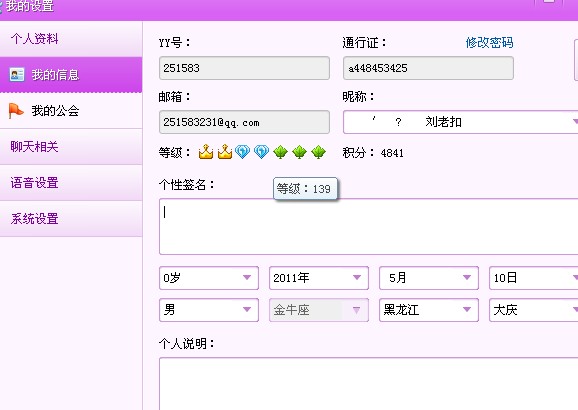
Task: Expand the 昵称 nickname combo box
Action: [x=460, y=122]
